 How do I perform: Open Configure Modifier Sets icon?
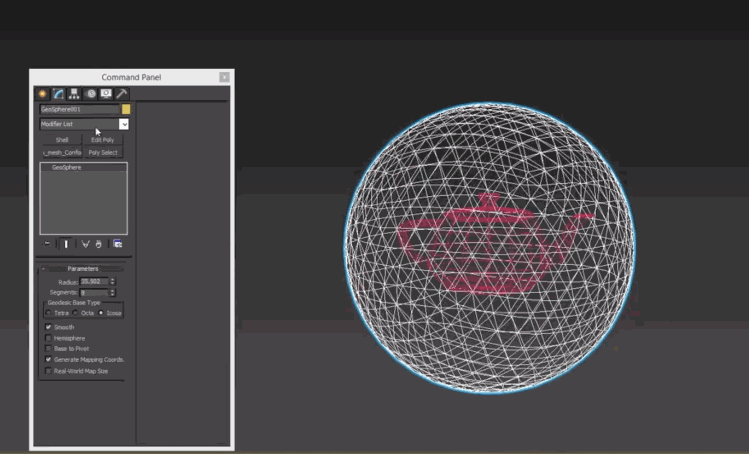(118, 244)
